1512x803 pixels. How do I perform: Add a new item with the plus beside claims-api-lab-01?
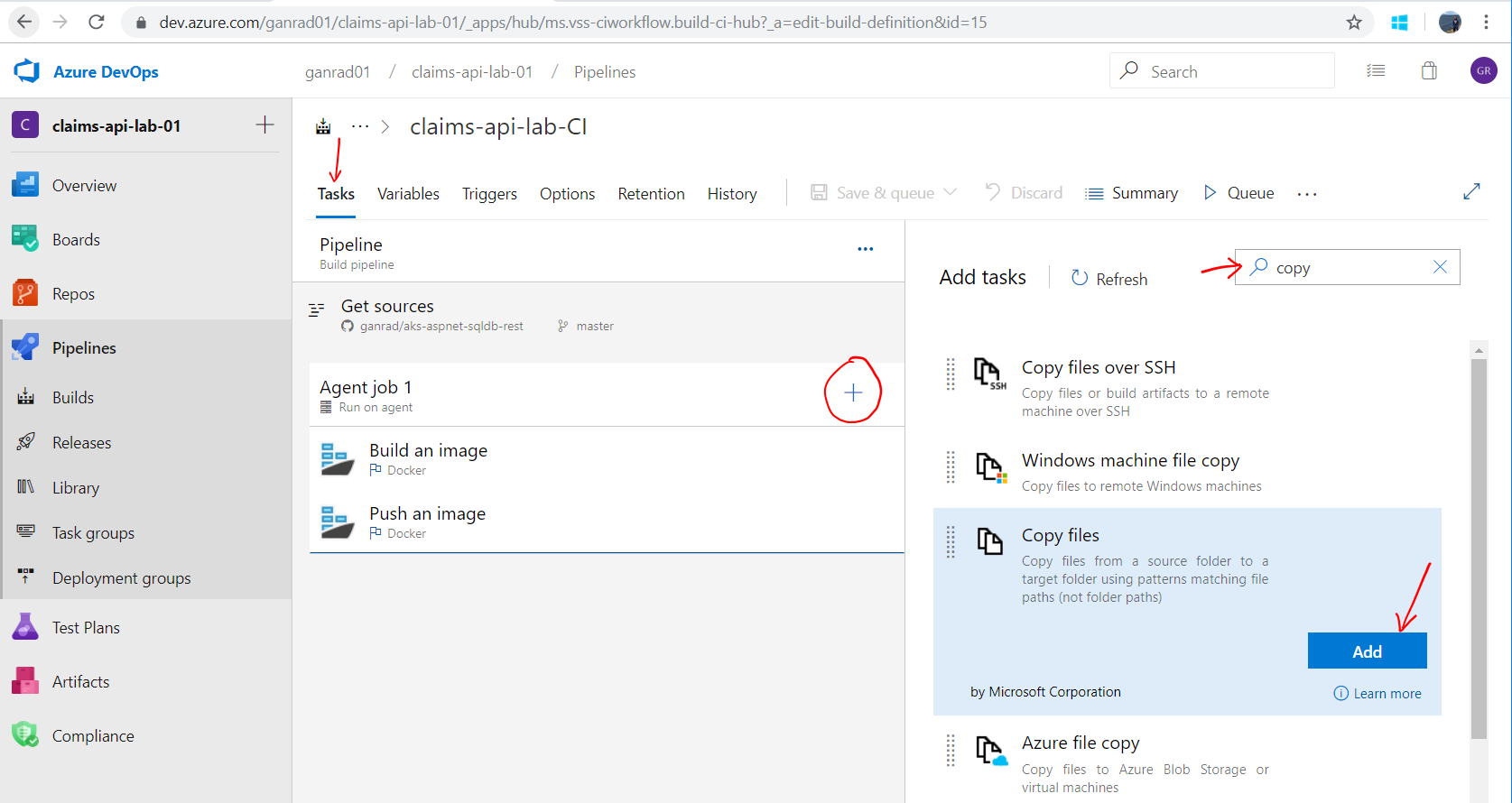(x=264, y=125)
